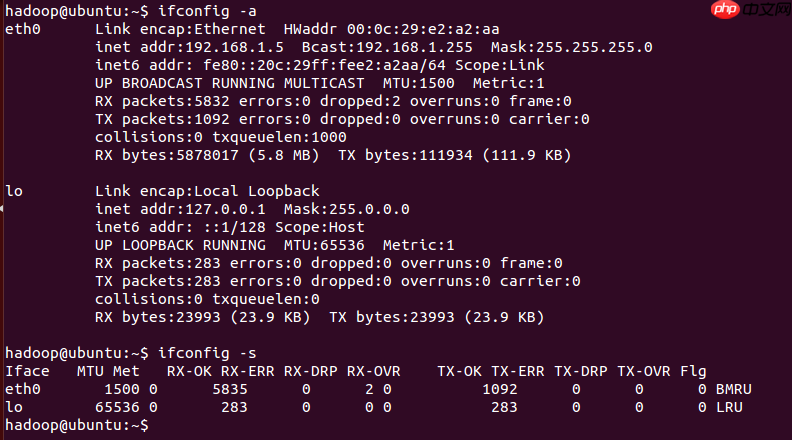The image size is (792, 440).
Task: Click the Mask:255.255.255.0 value
Action: pyautogui.click(x=571, y=47)
